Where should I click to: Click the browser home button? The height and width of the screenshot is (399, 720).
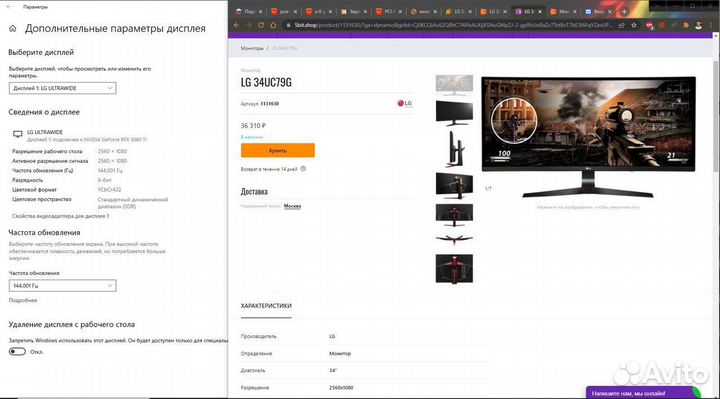[x=273, y=25]
